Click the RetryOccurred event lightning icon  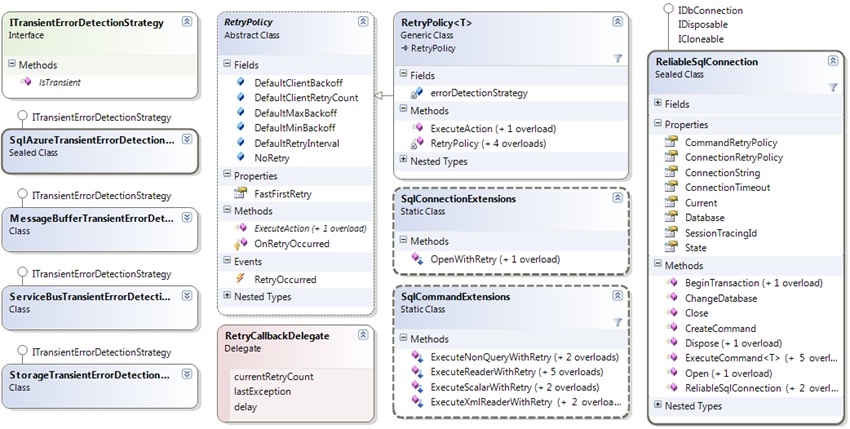click(x=240, y=279)
